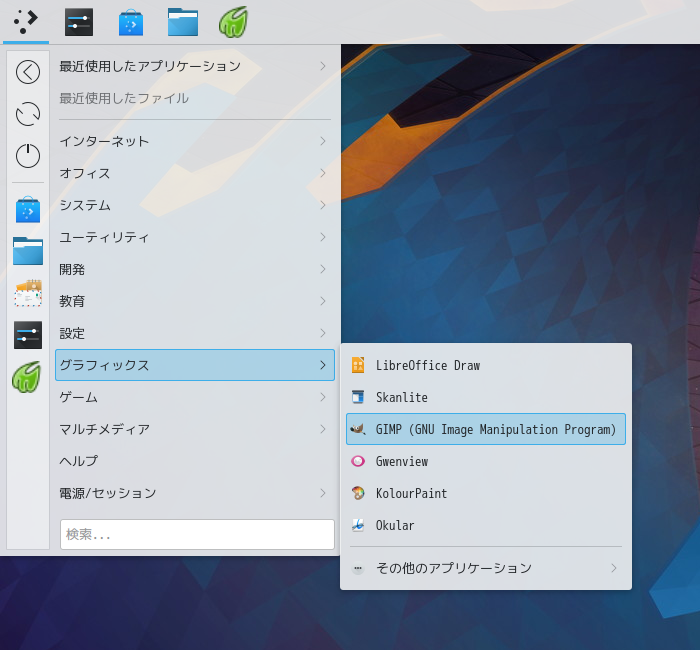Open the ゲーム menu category

tap(195, 397)
